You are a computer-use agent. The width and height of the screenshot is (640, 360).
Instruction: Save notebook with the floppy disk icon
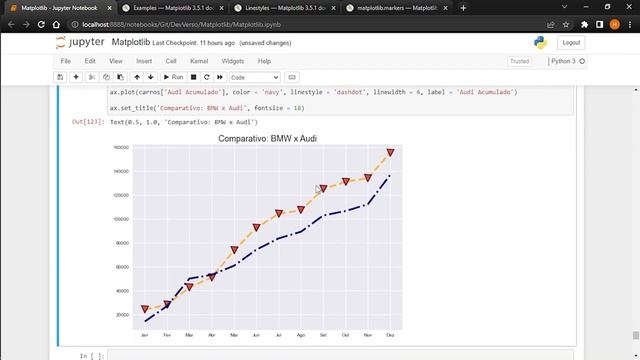click(60, 77)
